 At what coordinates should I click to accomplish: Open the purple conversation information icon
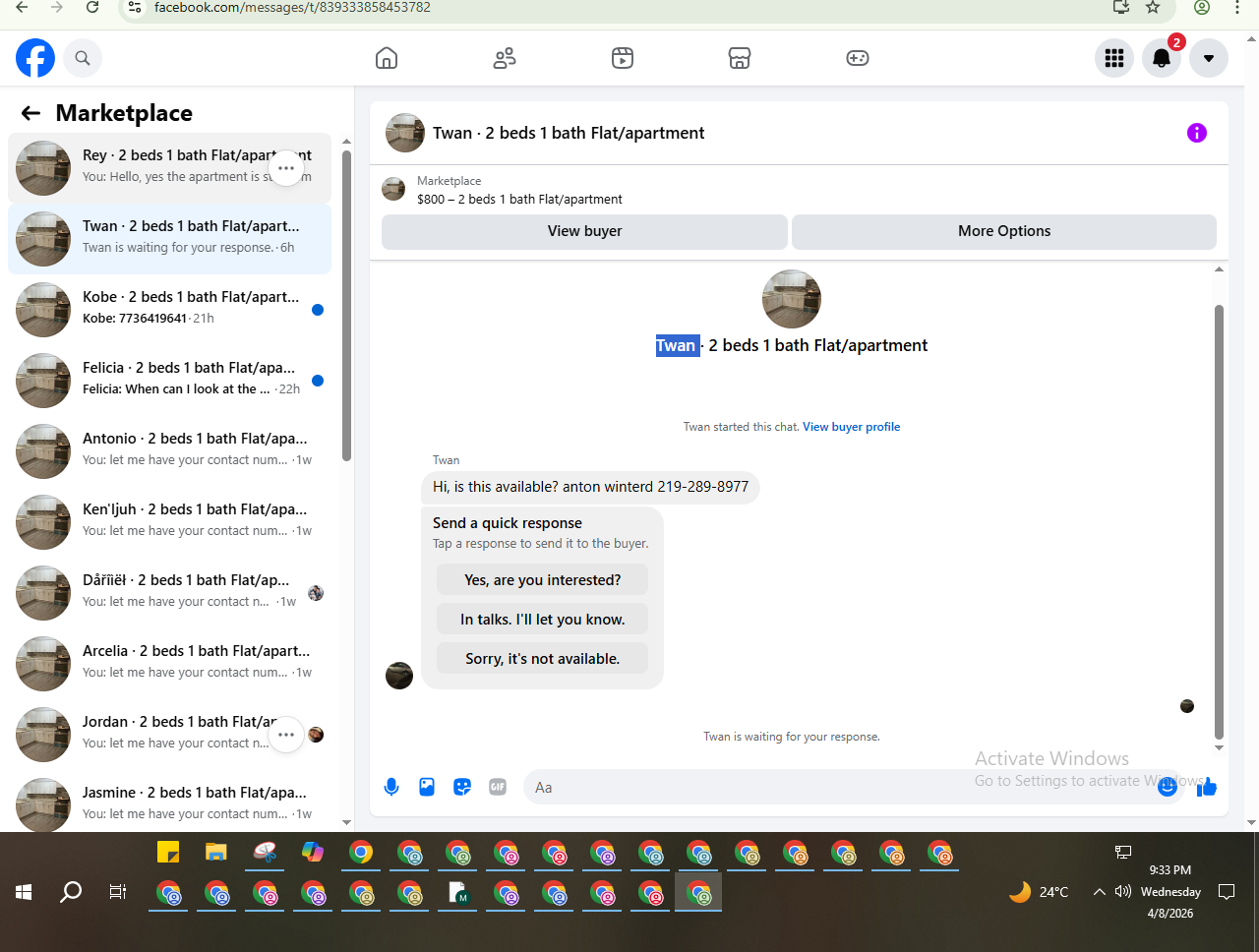click(1197, 133)
